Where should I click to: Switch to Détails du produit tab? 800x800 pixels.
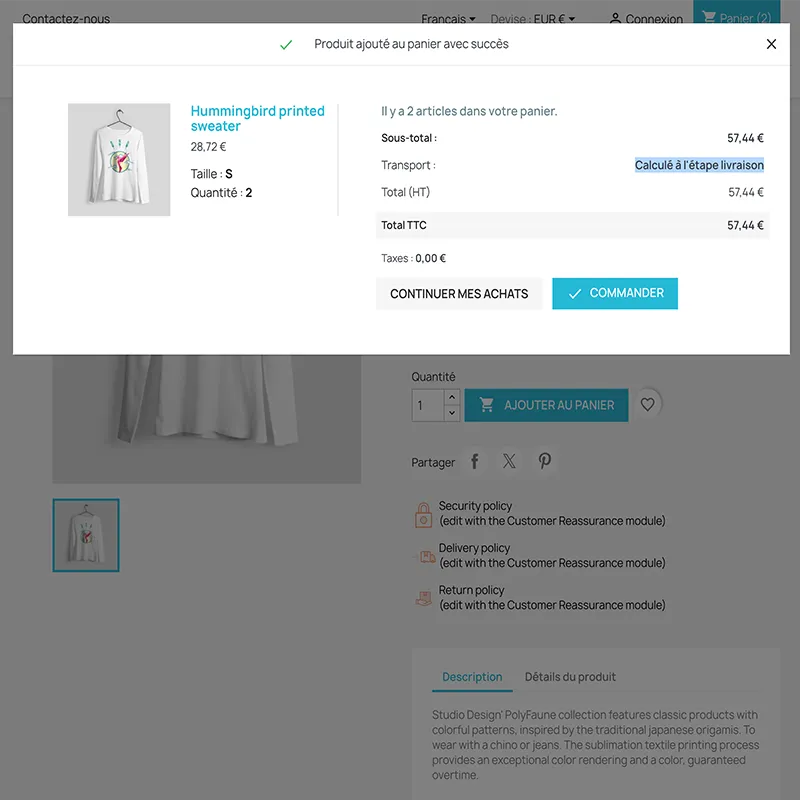click(x=570, y=677)
